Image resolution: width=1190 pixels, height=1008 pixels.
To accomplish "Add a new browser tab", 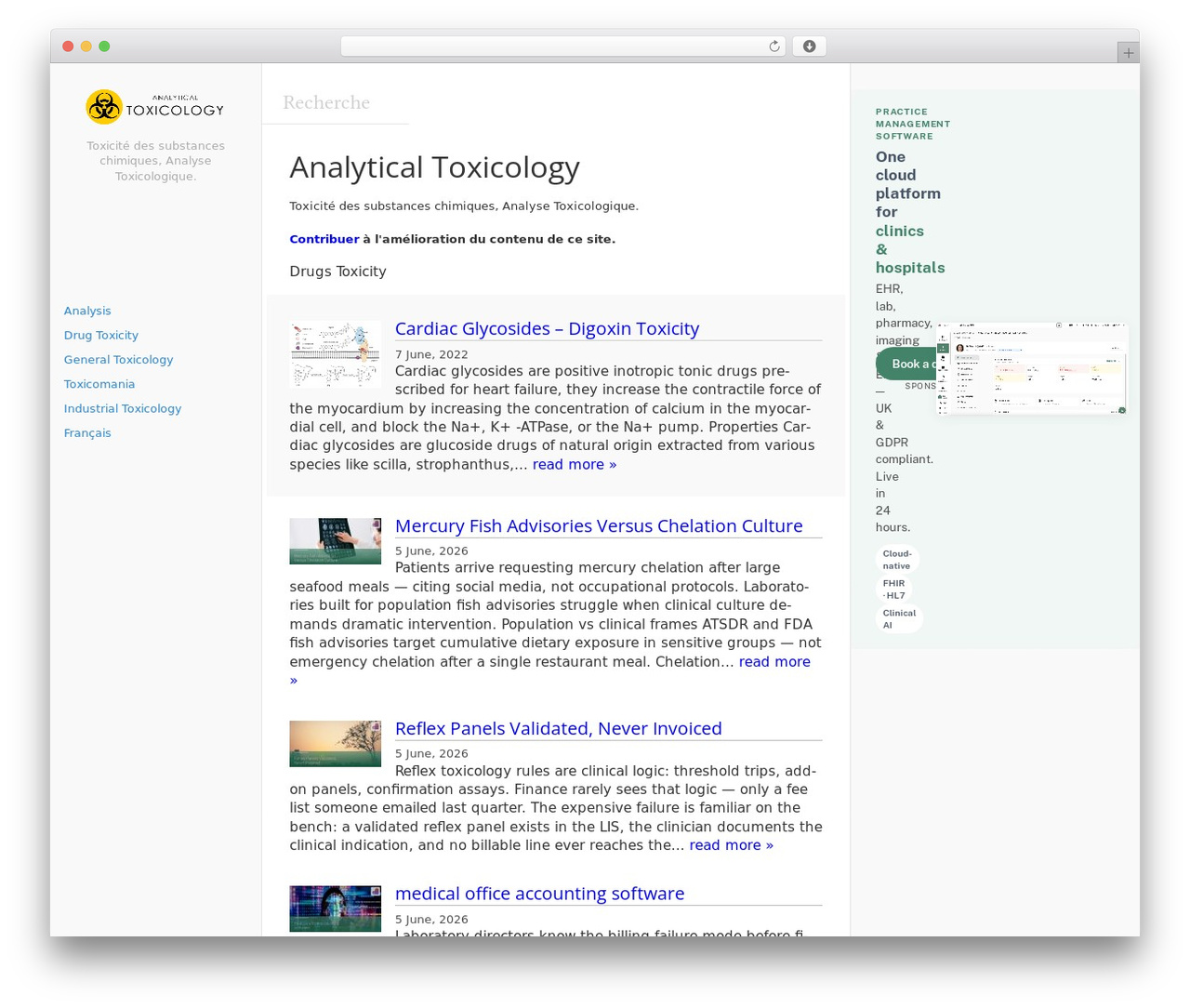I will tap(1128, 53).
